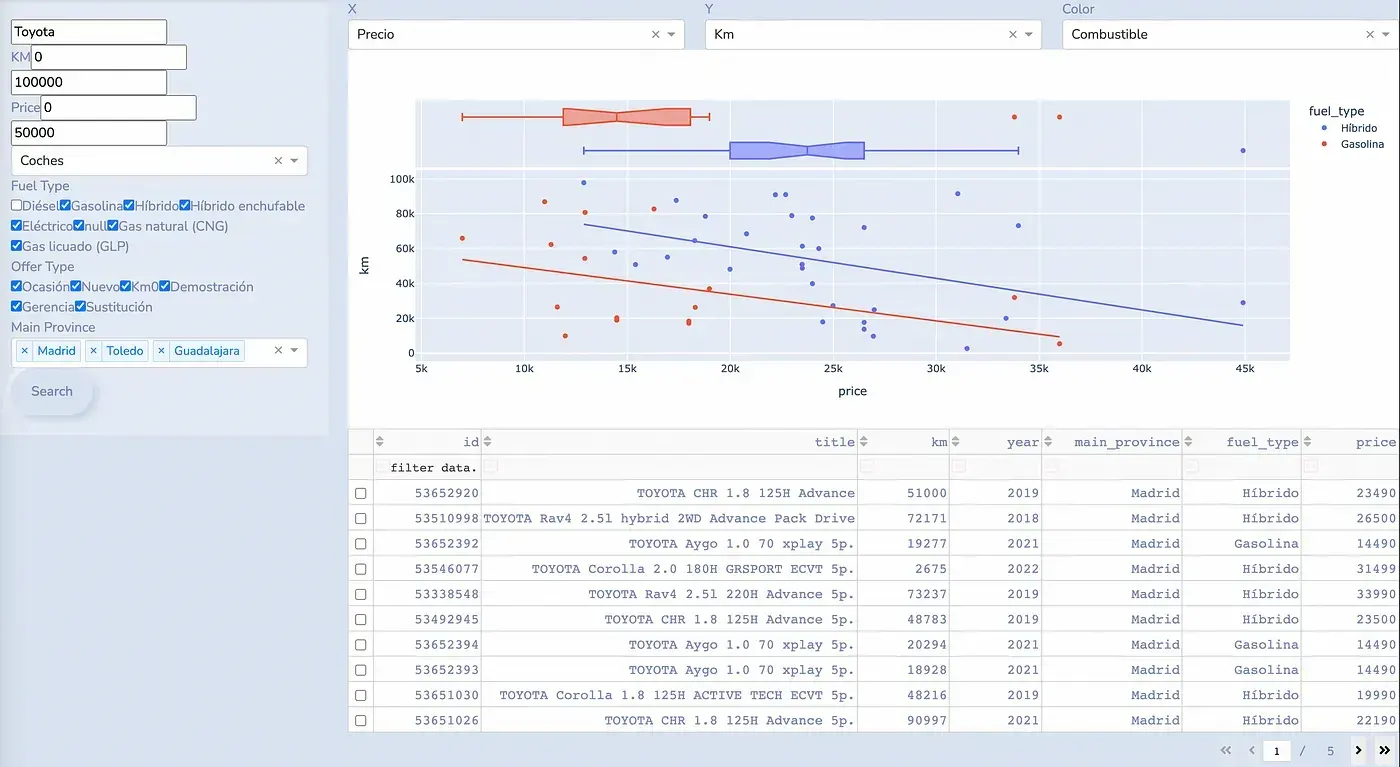
Task: Uncheck the Ocasión offer type
Action: point(16,286)
